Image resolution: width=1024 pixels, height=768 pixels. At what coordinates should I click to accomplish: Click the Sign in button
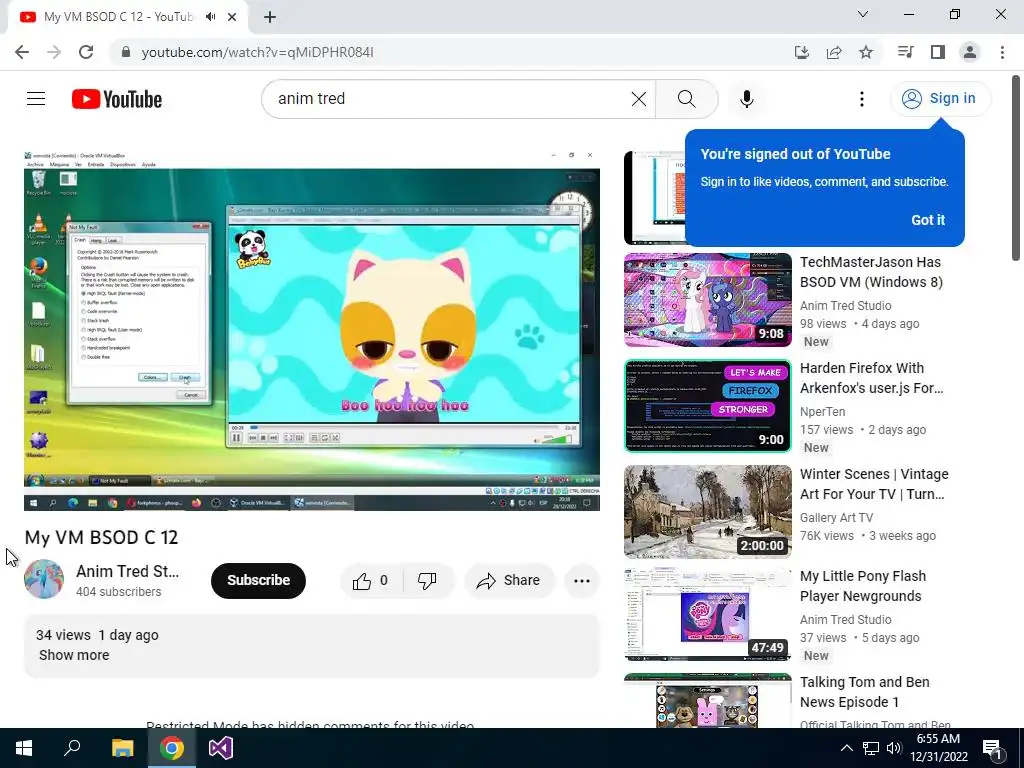(x=940, y=99)
